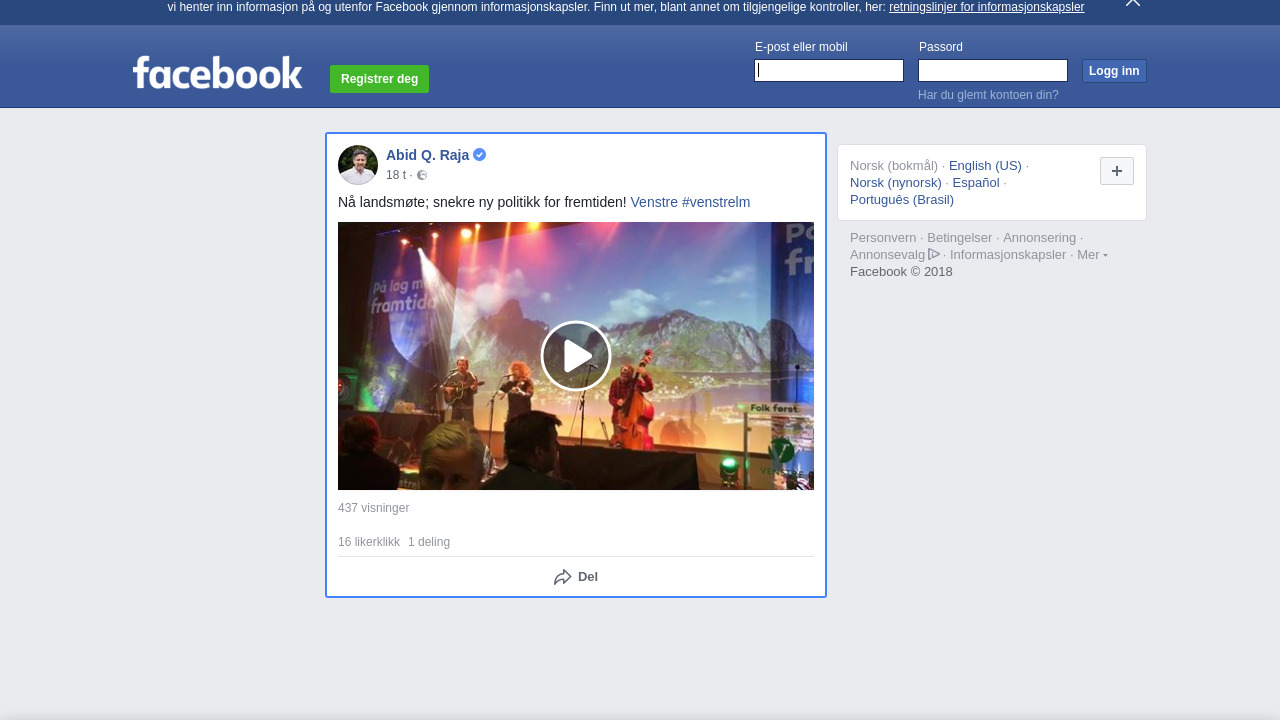Focus the E-post eller mobil field
Screen dimensions: 1280x720
(829, 70)
